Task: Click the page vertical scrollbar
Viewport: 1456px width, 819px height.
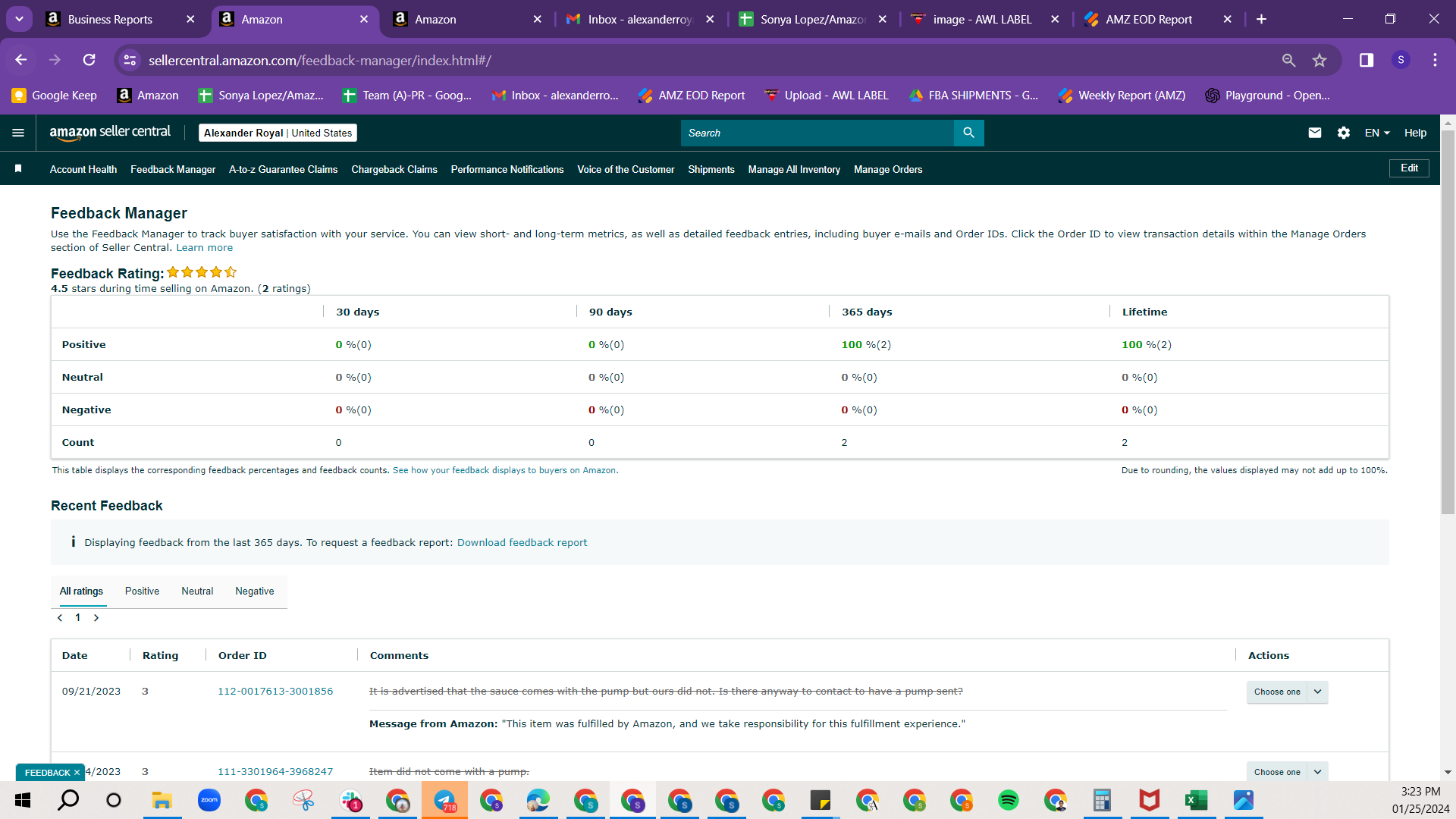Action: coord(1448,322)
